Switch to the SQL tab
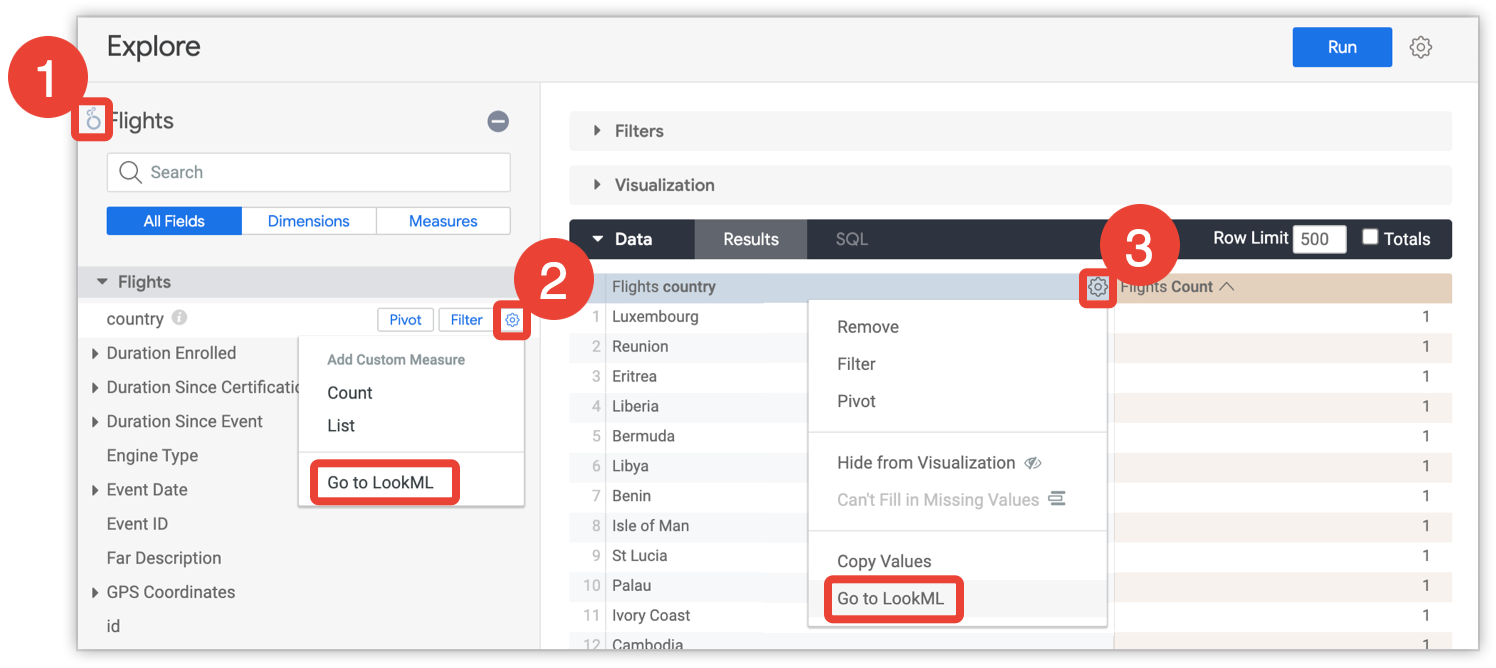The width and height of the screenshot is (1496, 668). (851, 239)
